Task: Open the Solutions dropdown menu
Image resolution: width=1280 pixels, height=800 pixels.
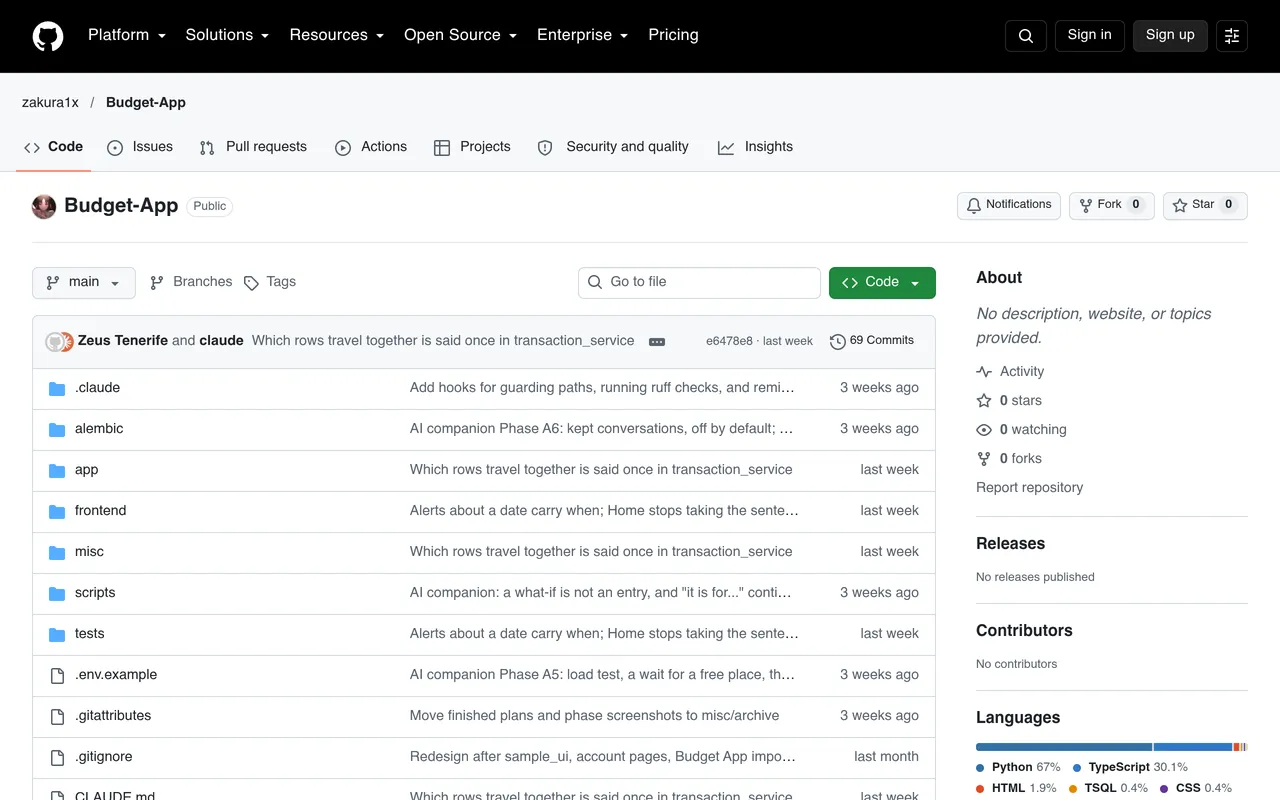Action: 227,35
